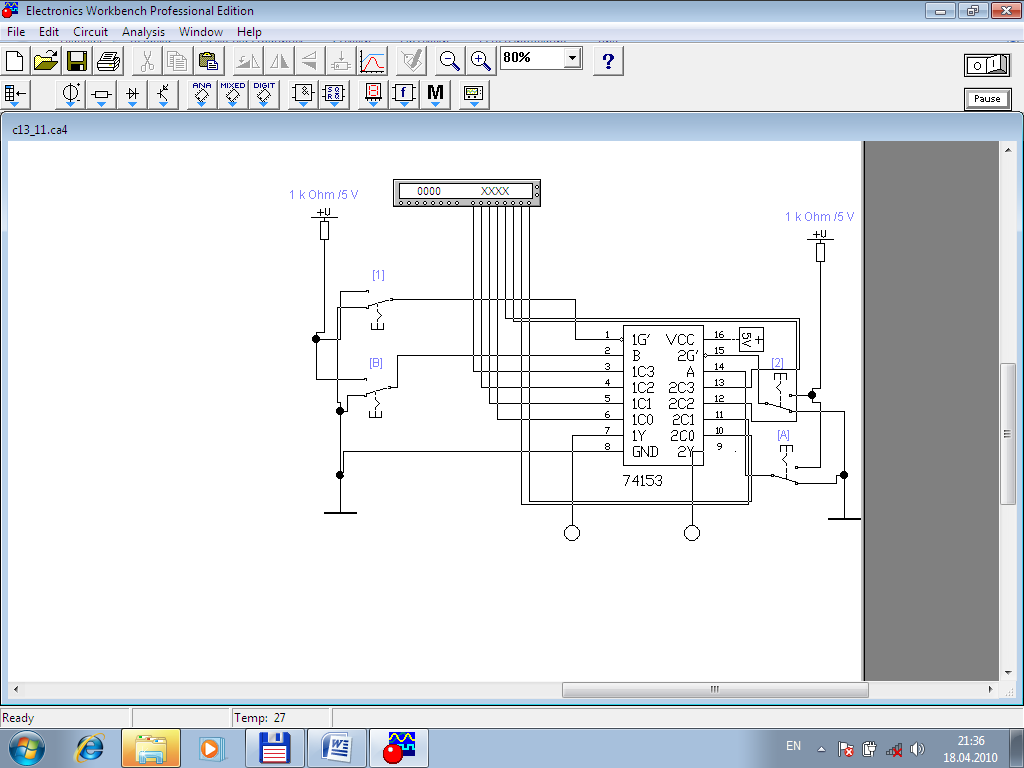
Task: Create subcircuit toolbar icon
Action: [342, 61]
